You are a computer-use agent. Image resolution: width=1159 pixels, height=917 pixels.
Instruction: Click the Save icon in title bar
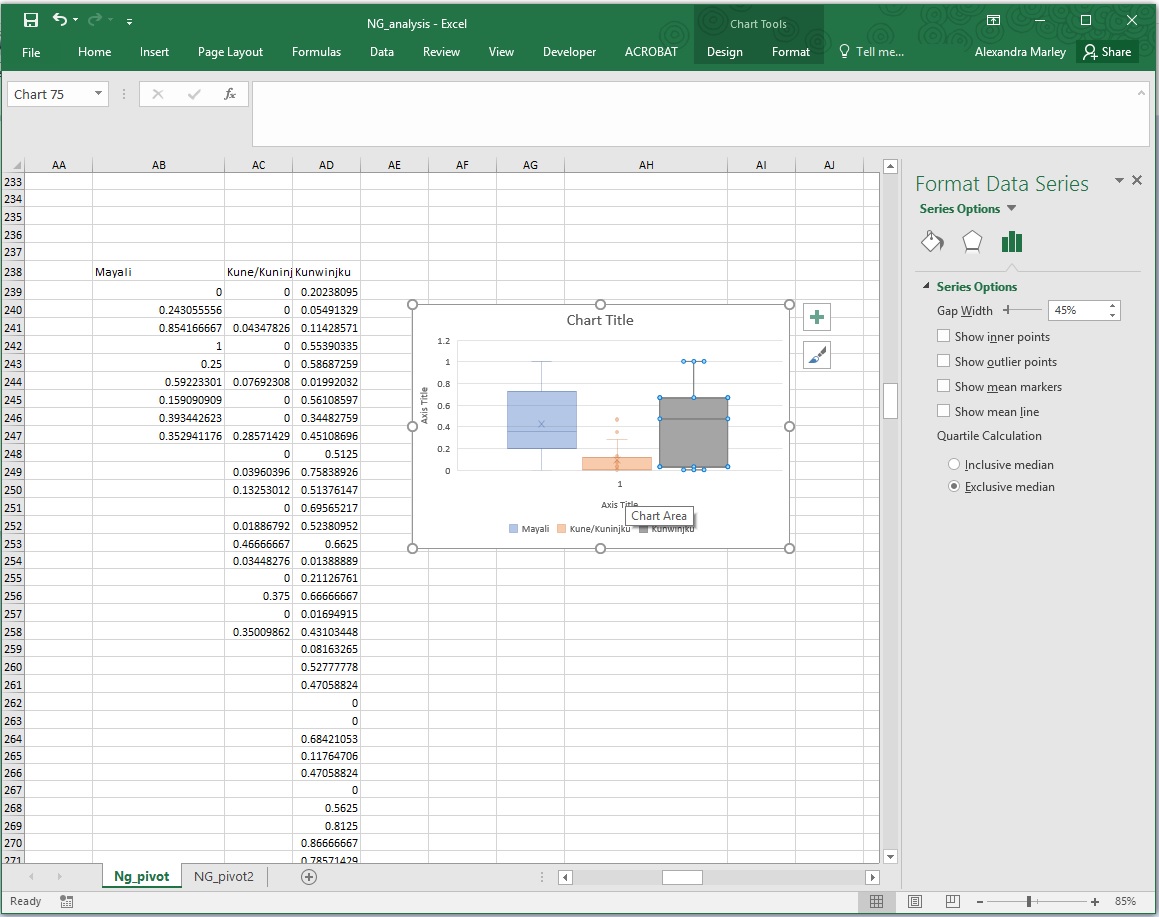click(x=31, y=20)
